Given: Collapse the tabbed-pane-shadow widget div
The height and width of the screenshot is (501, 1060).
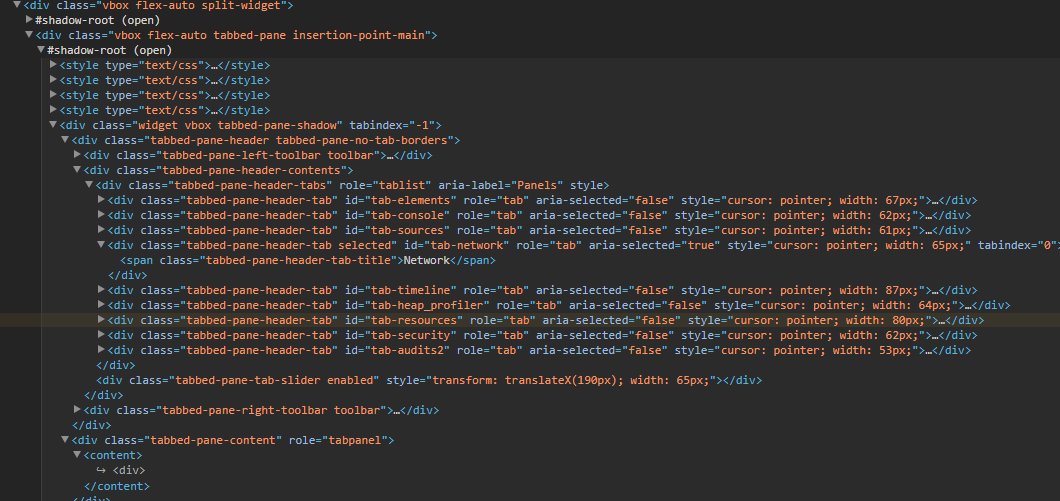Looking at the screenshot, I should tap(53, 125).
